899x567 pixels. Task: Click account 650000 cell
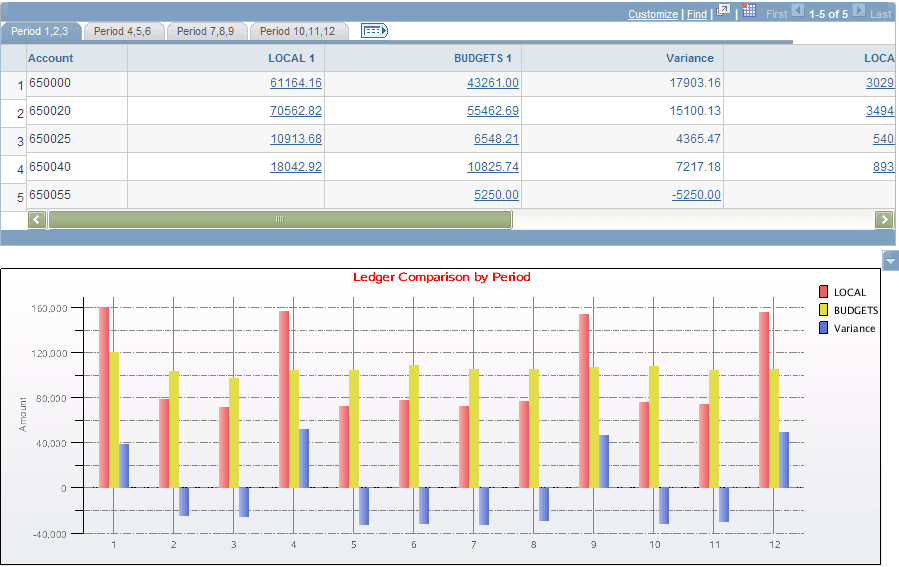point(50,83)
